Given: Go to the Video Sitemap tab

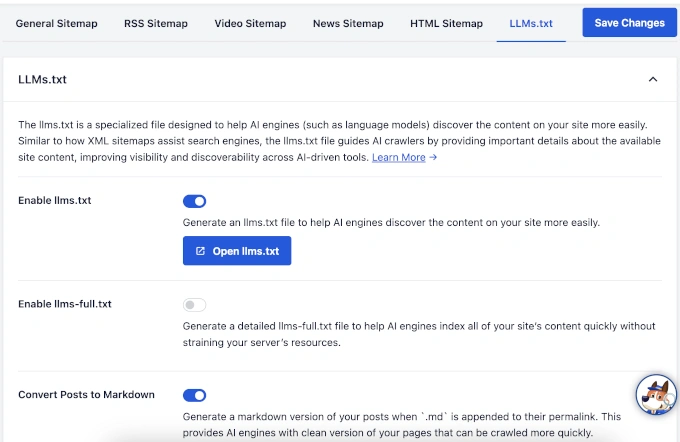Looking at the screenshot, I should pyautogui.click(x=250, y=23).
